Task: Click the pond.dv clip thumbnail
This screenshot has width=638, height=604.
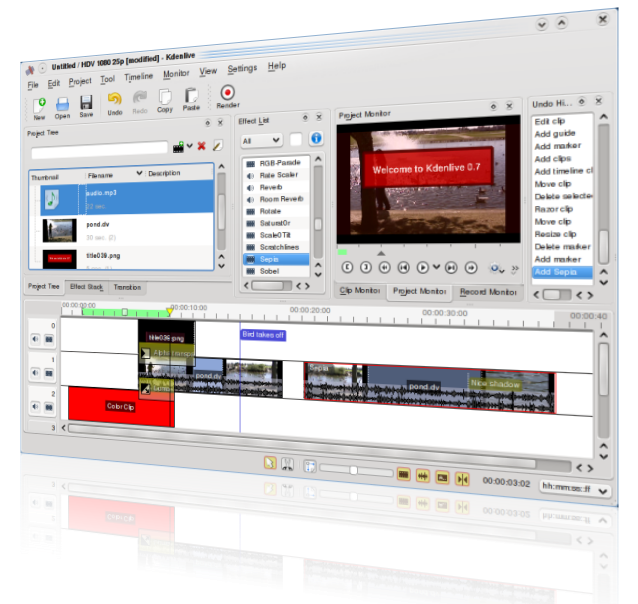Action: coord(59,230)
